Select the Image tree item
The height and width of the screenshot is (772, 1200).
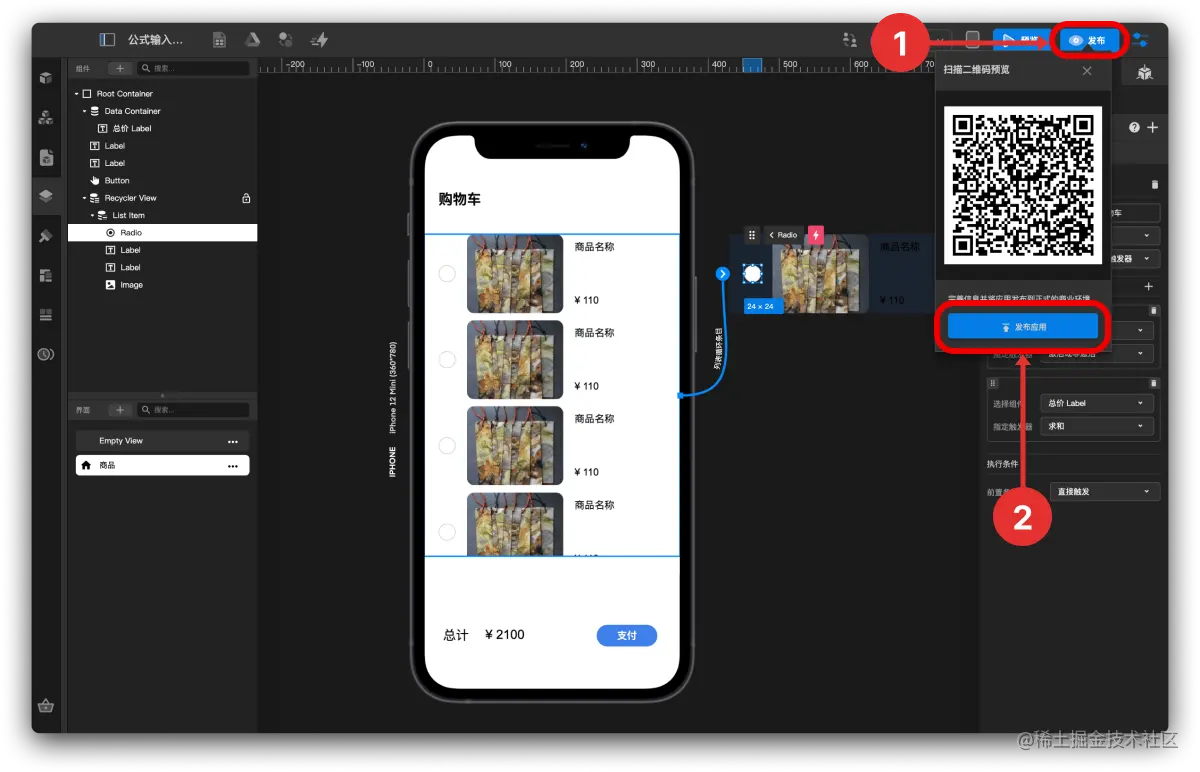(x=131, y=285)
